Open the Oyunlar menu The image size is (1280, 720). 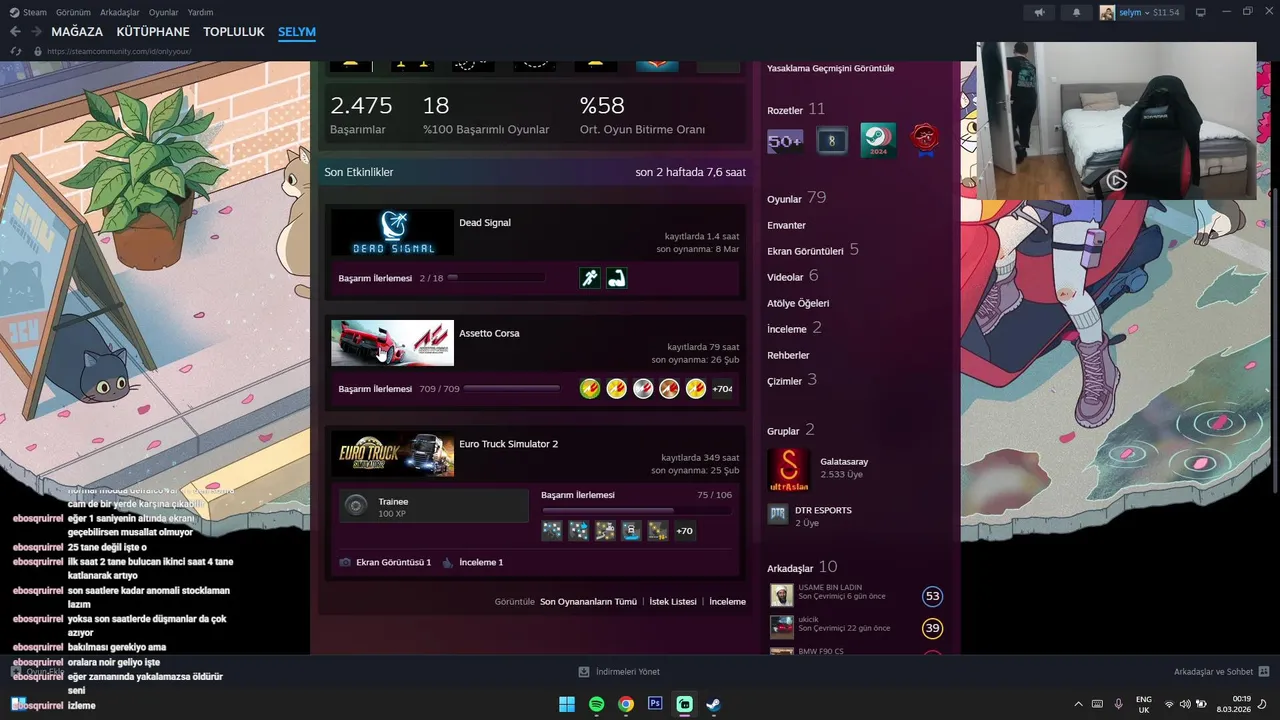click(164, 12)
